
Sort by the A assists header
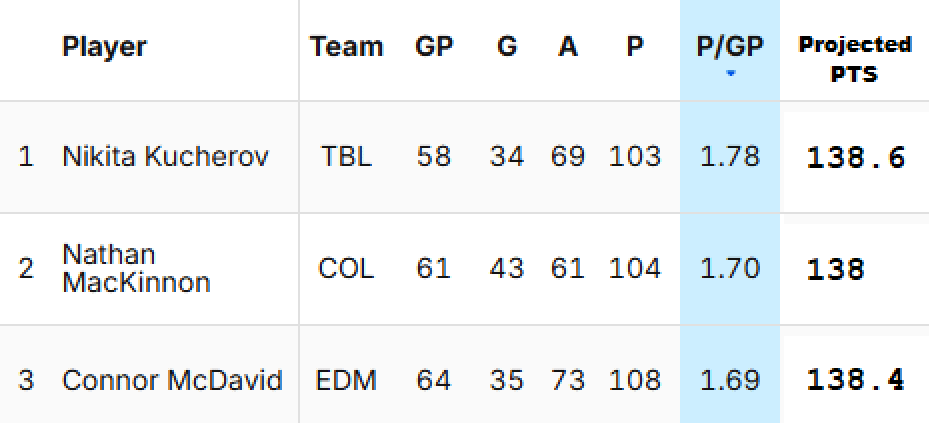tap(568, 47)
